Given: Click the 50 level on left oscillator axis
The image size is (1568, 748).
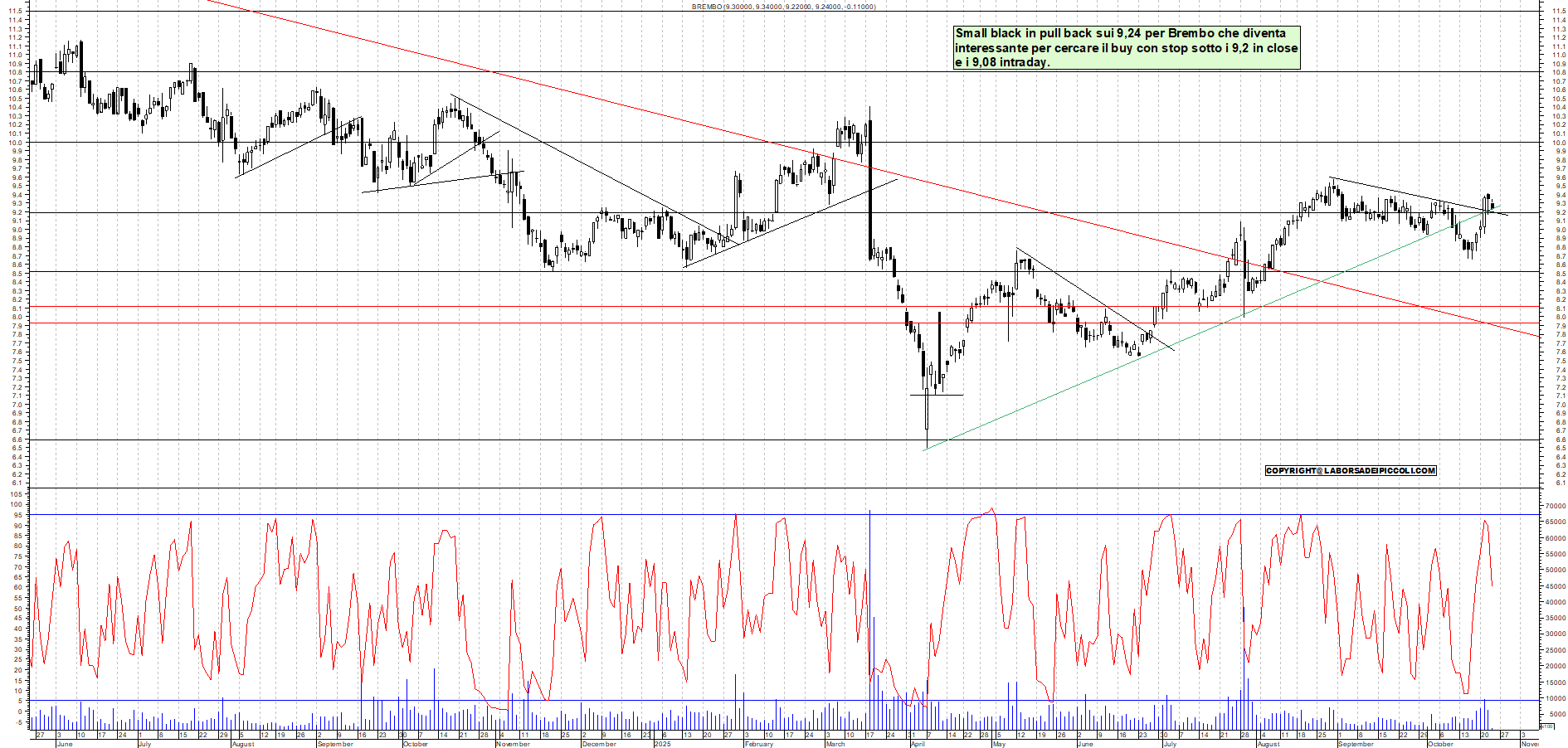Looking at the screenshot, I should pos(17,608).
